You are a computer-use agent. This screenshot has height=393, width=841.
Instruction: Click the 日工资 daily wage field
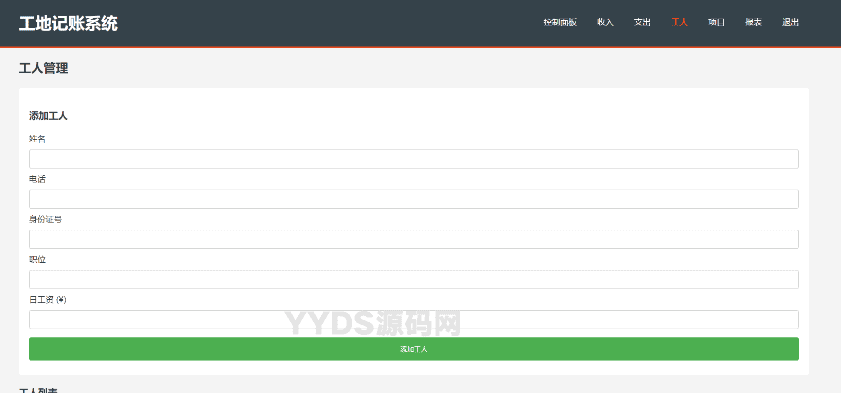[x=414, y=320]
